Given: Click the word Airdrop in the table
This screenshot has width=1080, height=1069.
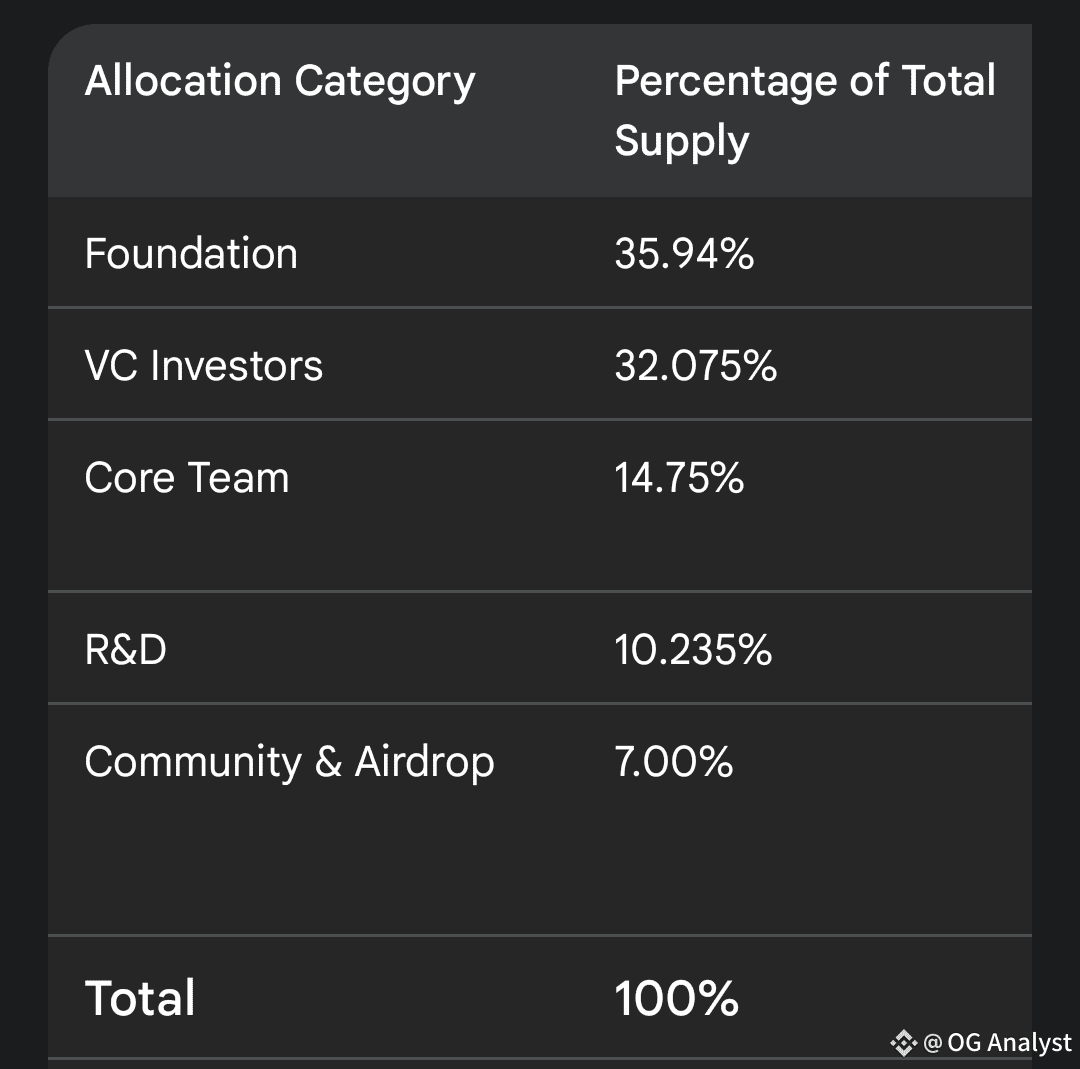Looking at the screenshot, I should [x=424, y=762].
